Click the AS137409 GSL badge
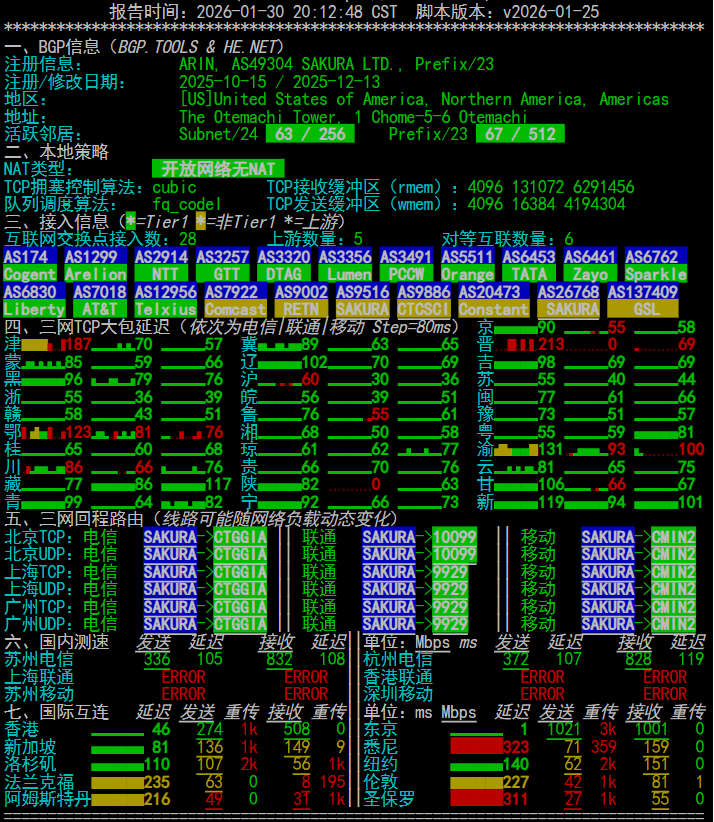 643,300
